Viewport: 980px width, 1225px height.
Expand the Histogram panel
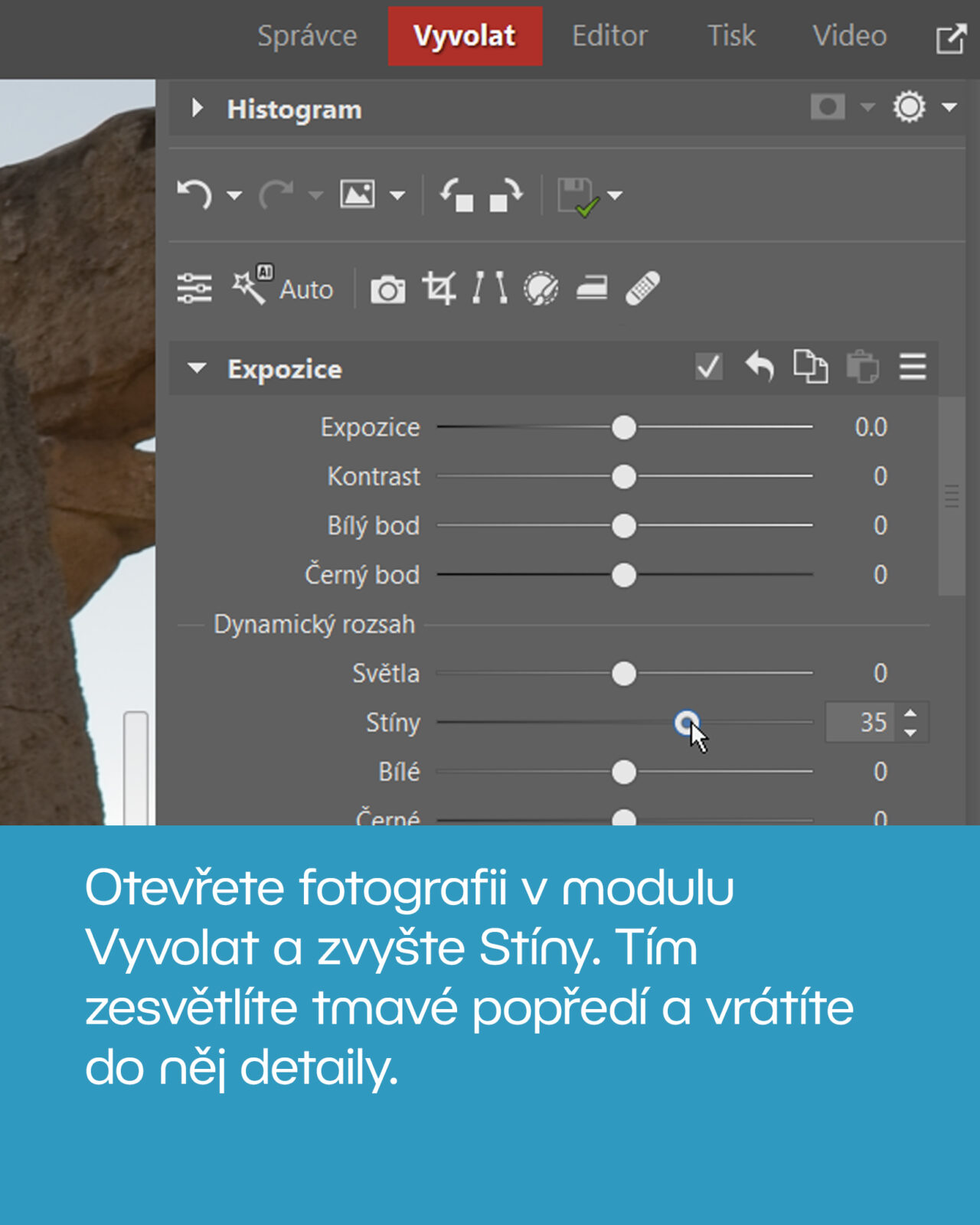pyautogui.click(x=198, y=108)
